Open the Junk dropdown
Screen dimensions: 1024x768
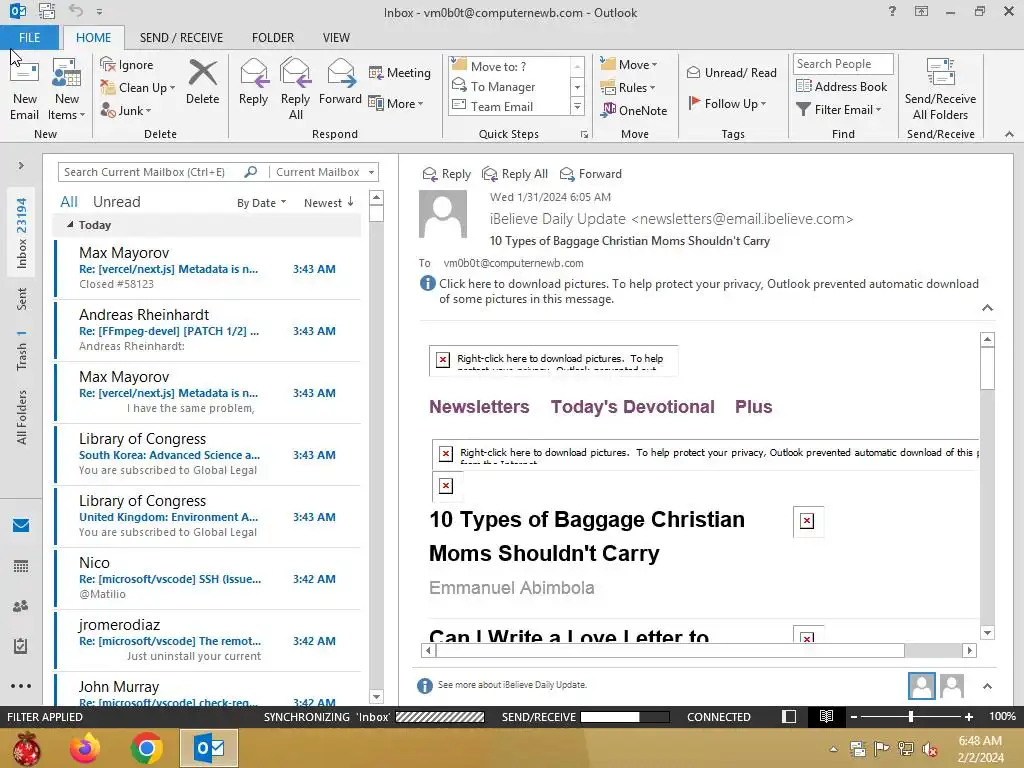click(126, 110)
